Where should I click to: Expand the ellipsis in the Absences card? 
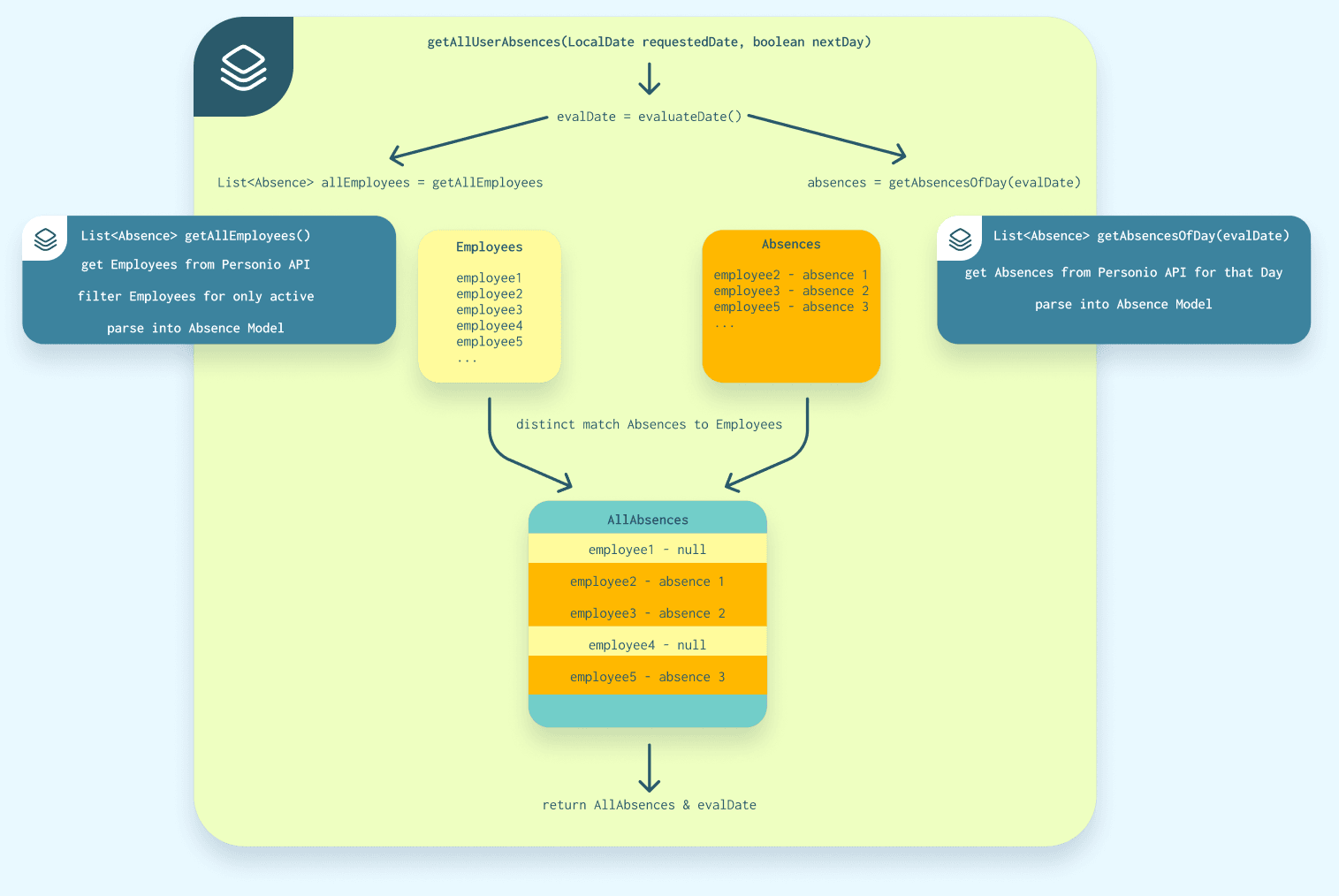pyautogui.click(x=725, y=323)
